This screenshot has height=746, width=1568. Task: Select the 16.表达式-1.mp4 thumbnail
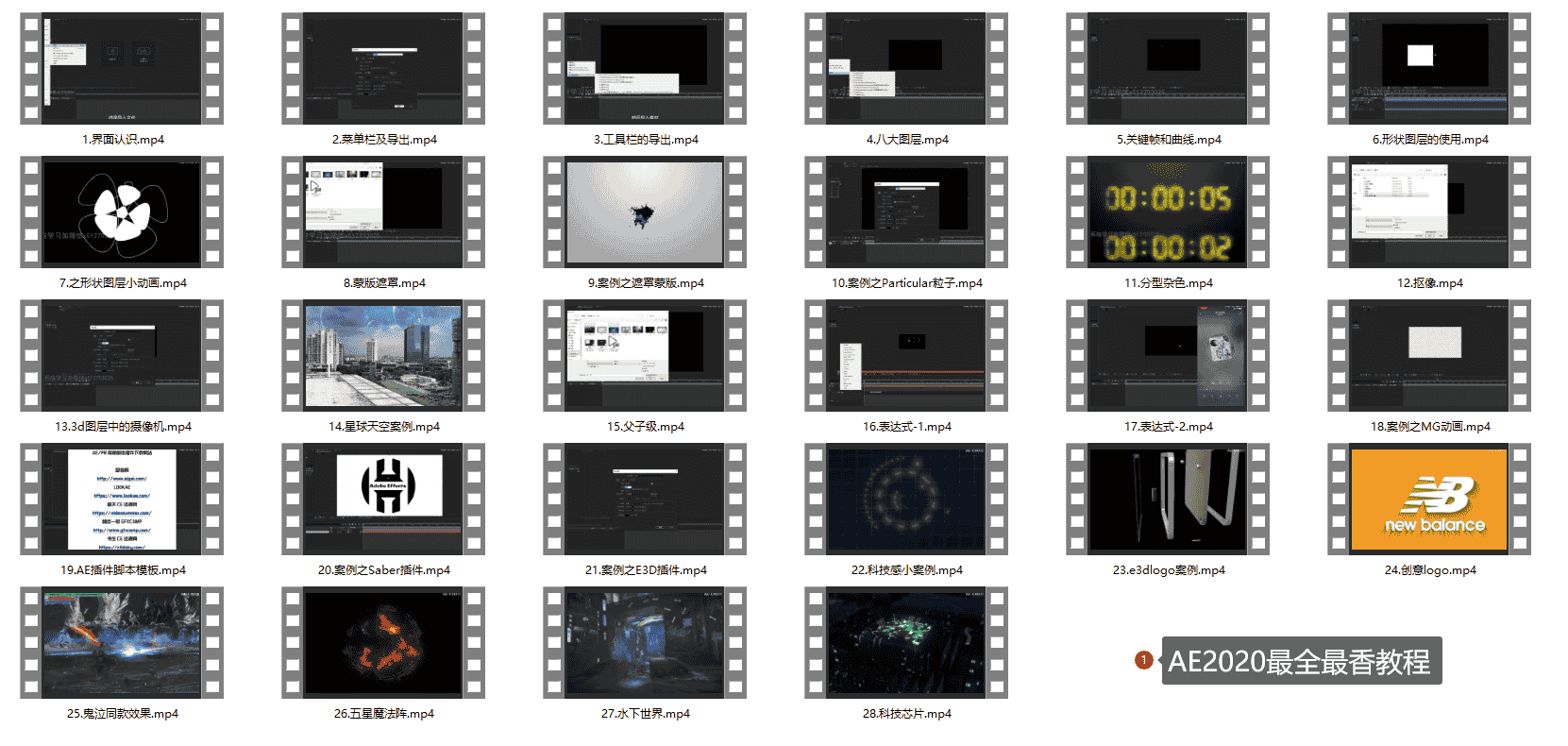(906, 355)
